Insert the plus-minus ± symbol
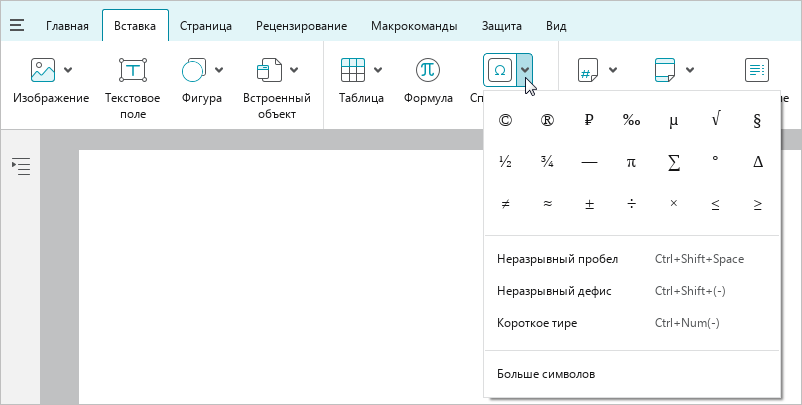Viewport: 802px width, 405px height. 589,204
